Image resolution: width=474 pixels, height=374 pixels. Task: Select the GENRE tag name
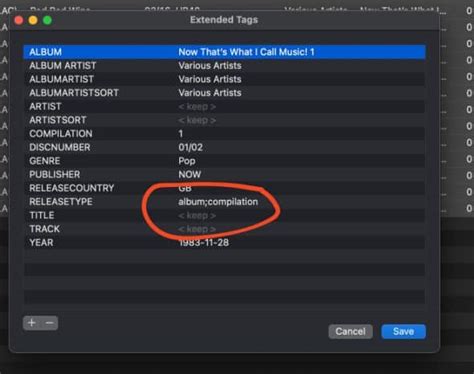click(45, 161)
